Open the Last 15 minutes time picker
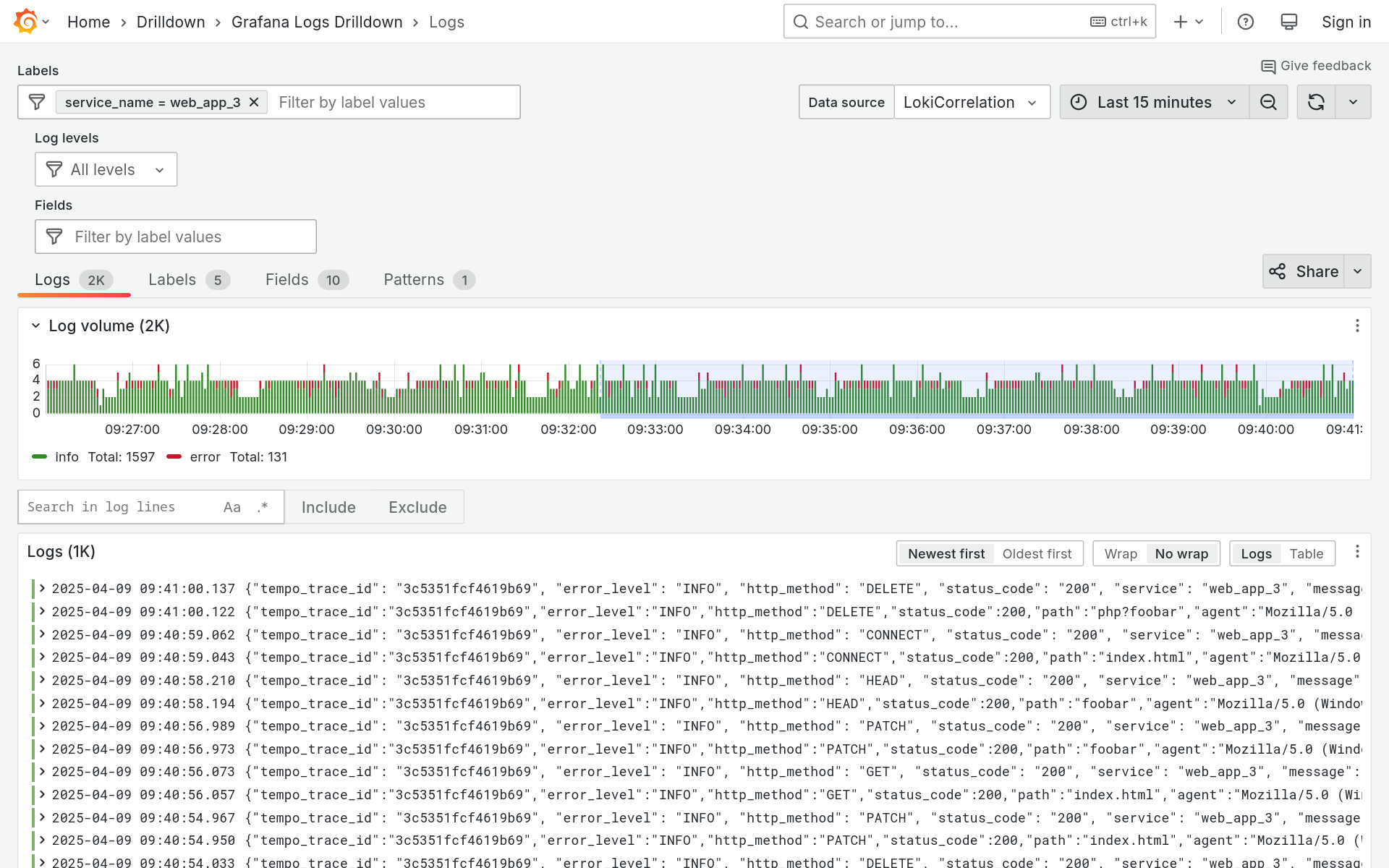Screen dimensions: 1389x868 [x=1155, y=102]
